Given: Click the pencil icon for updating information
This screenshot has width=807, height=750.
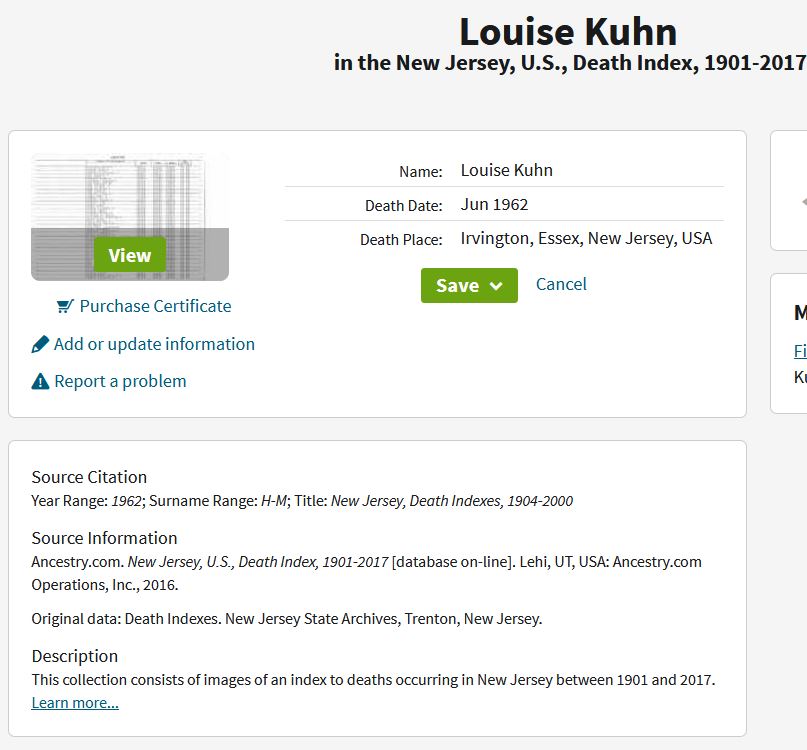Looking at the screenshot, I should click(40, 345).
